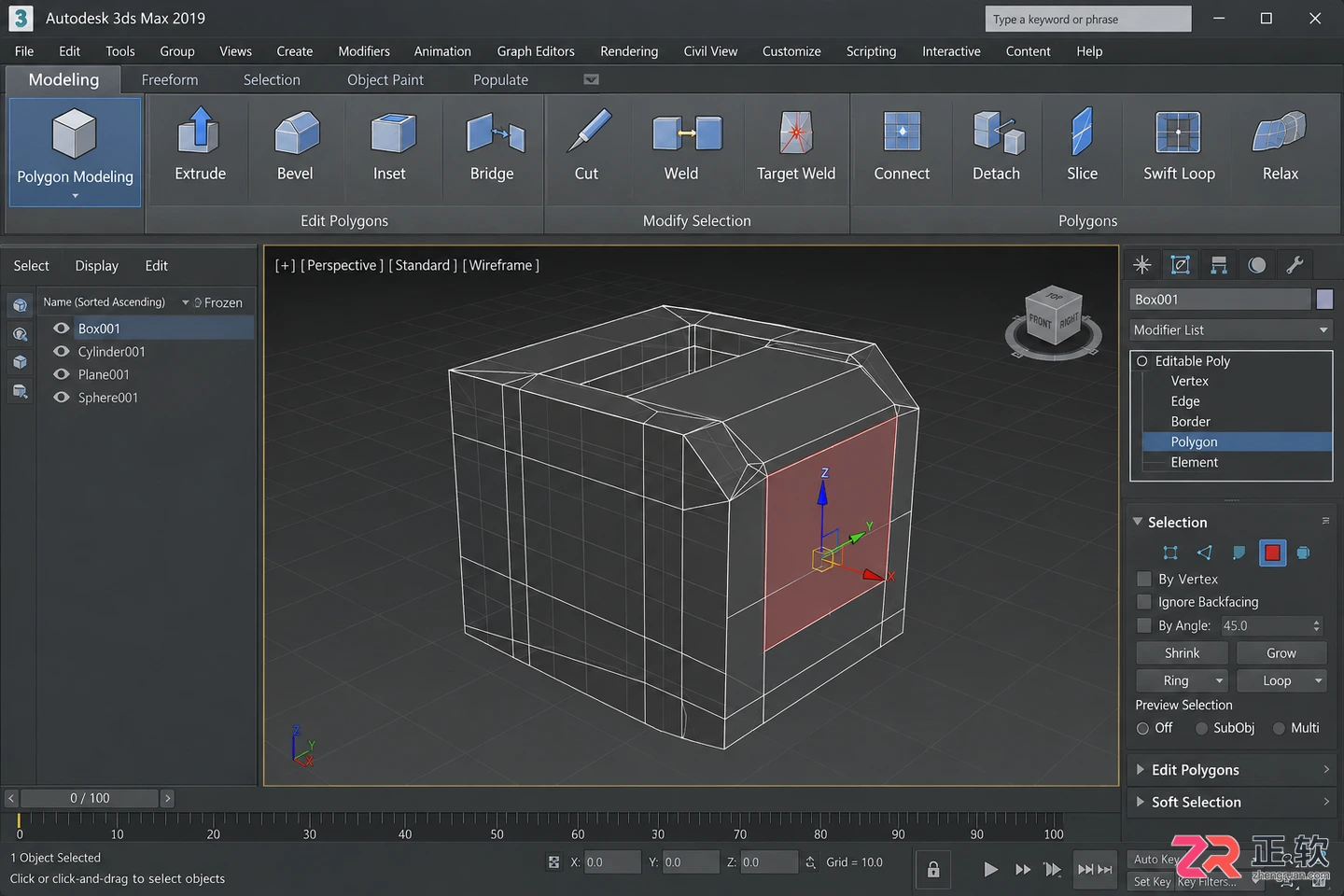The height and width of the screenshot is (896, 1344).
Task: Click the X coordinate input field
Action: (611, 862)
